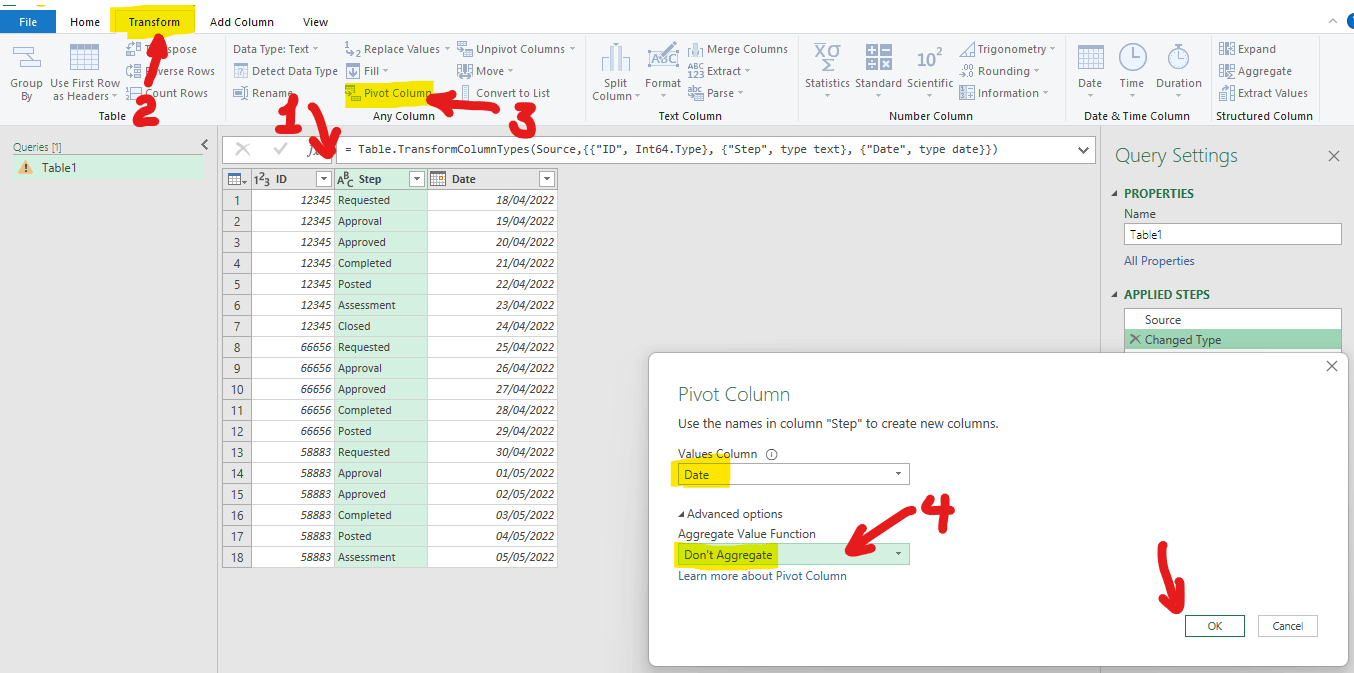Collapse the PROPERTIES section
This screenshot has height=673, width=1354.
1116,194
